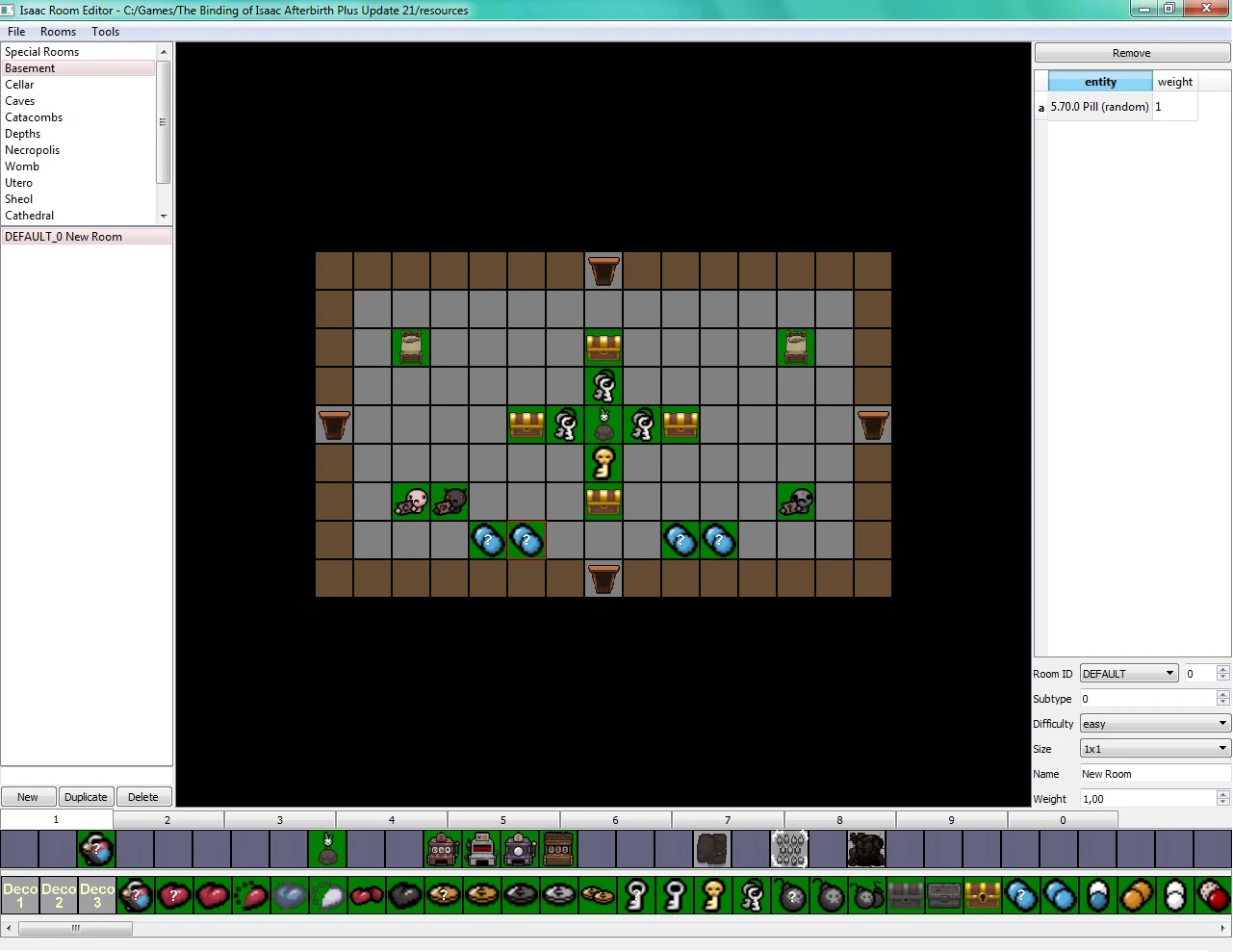
Task: Select the key pickup in the palette
Action: coord(675,895)
